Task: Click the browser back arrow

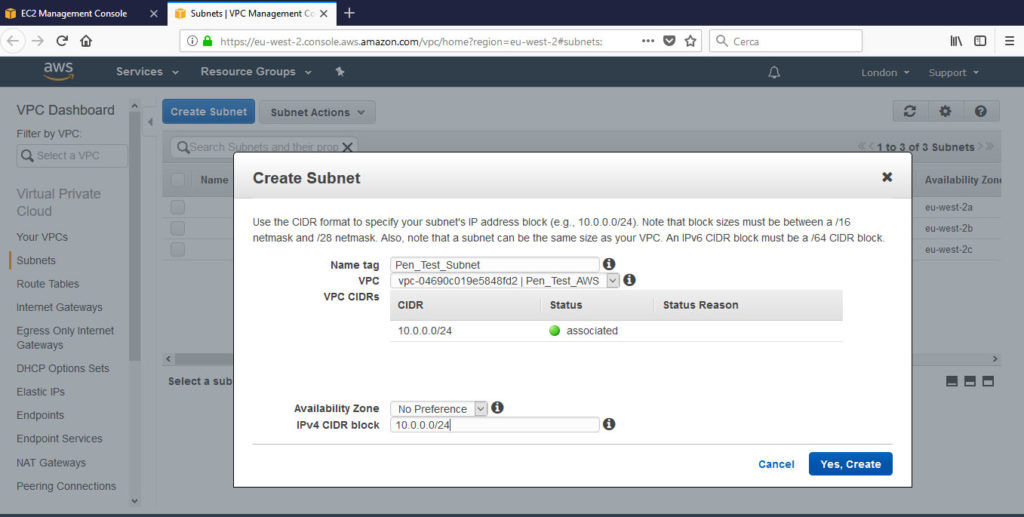Action: (x=13, y=41)
